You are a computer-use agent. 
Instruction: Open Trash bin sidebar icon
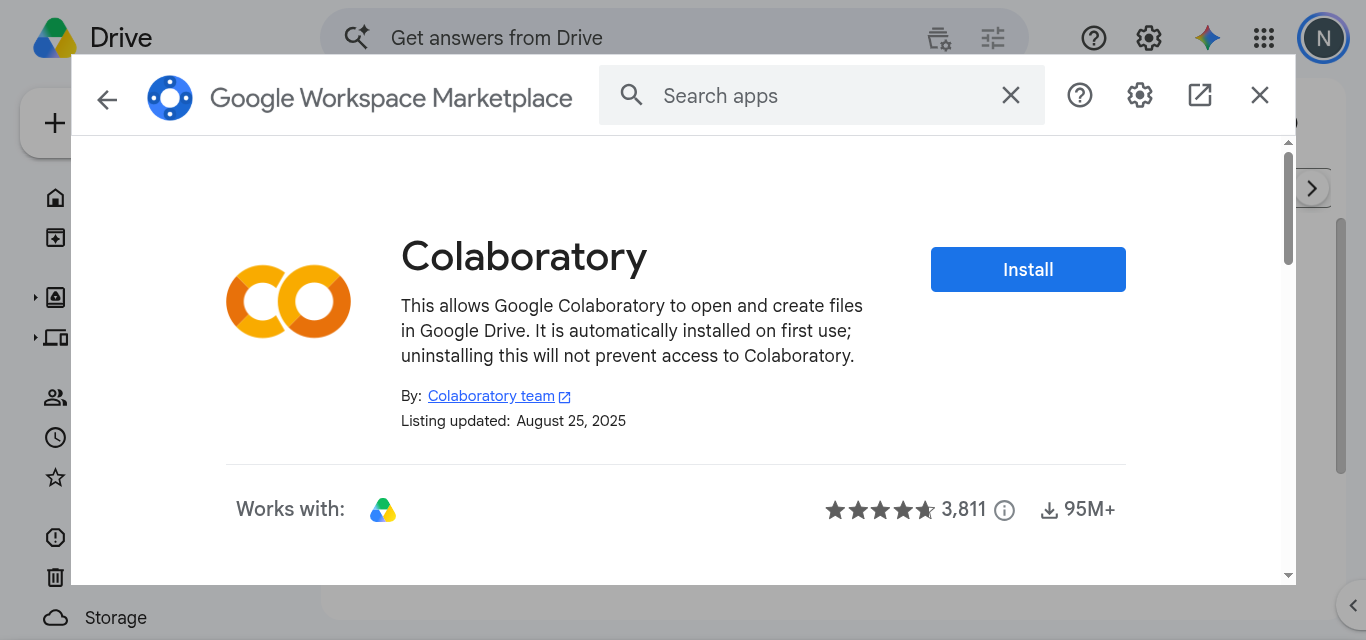[56, 577]
